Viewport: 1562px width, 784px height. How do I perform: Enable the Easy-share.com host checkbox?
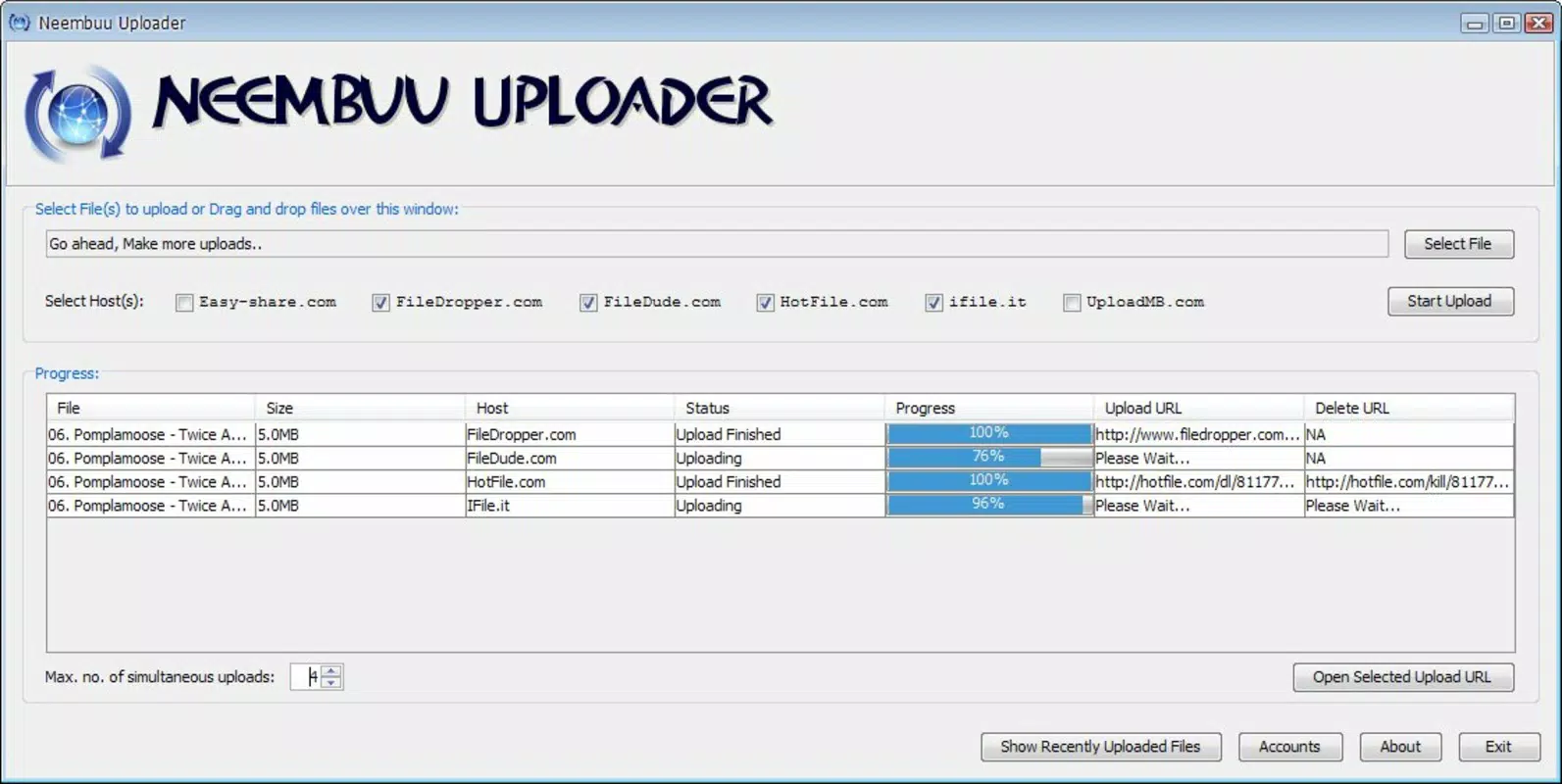coord(184,303)
